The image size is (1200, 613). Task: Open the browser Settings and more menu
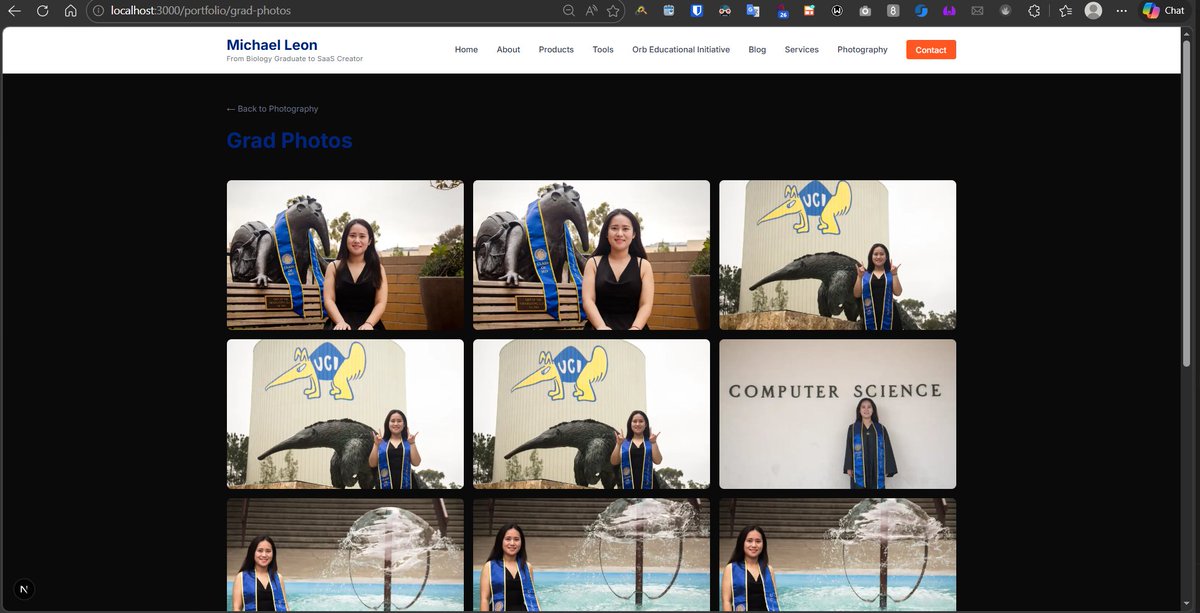tap(1122, 11)
